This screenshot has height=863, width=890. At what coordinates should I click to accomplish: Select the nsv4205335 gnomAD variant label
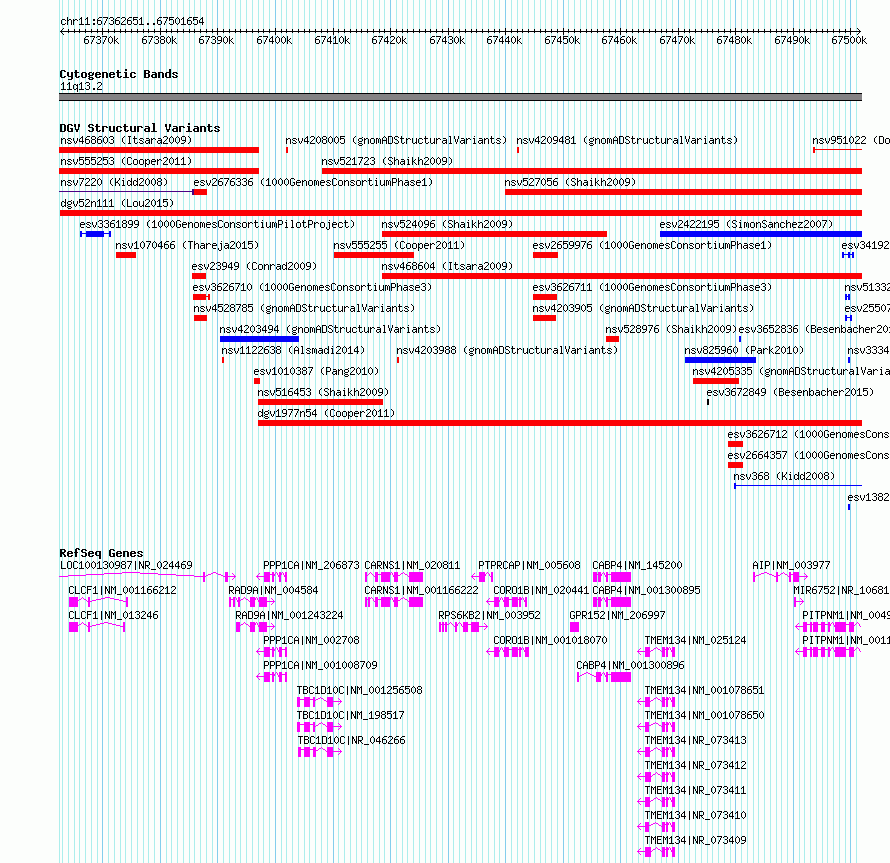pyautogui.click(x=791, y=371)
